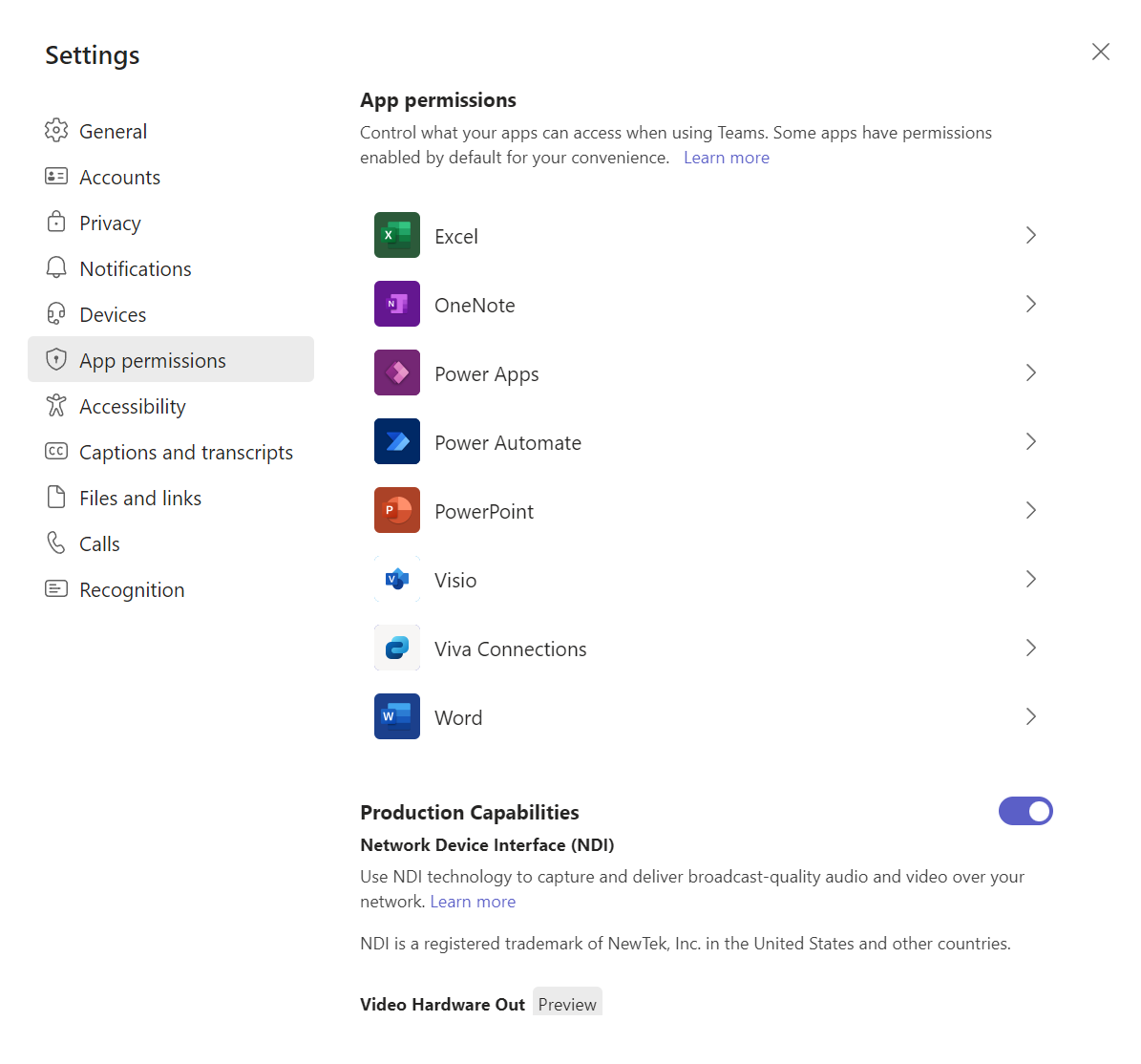This screenshot has height=1064, width=1141.
Task: Click the Devices headset icon
Action: [x=56, y=313]
